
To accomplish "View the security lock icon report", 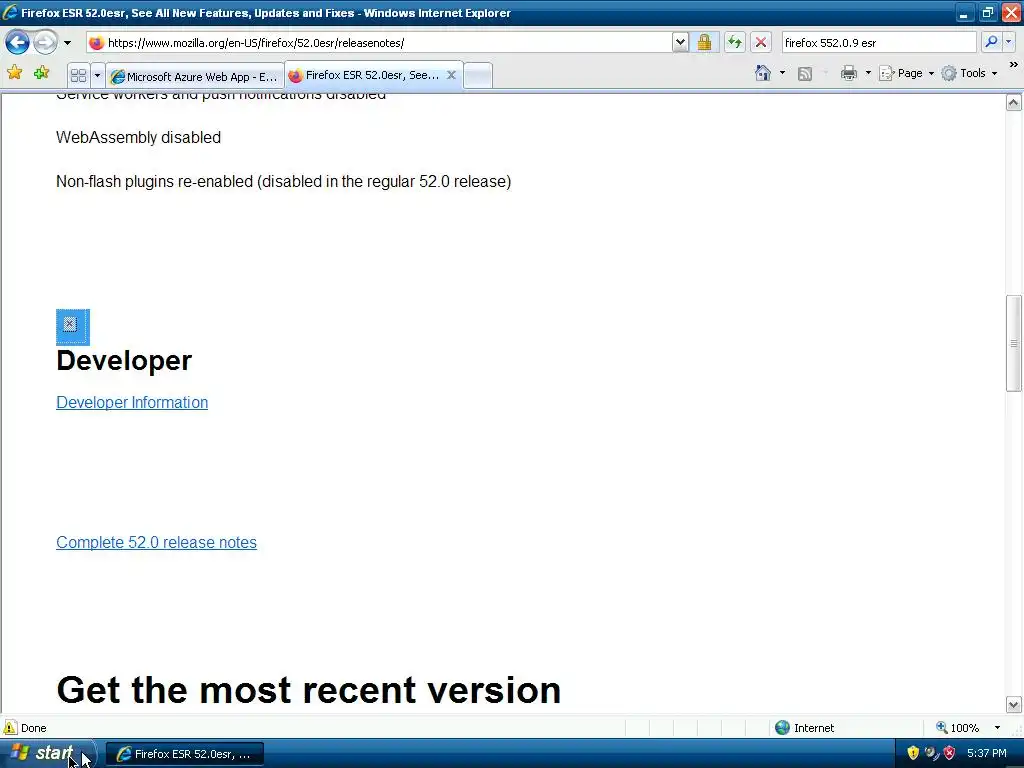I will coord(704,42).
